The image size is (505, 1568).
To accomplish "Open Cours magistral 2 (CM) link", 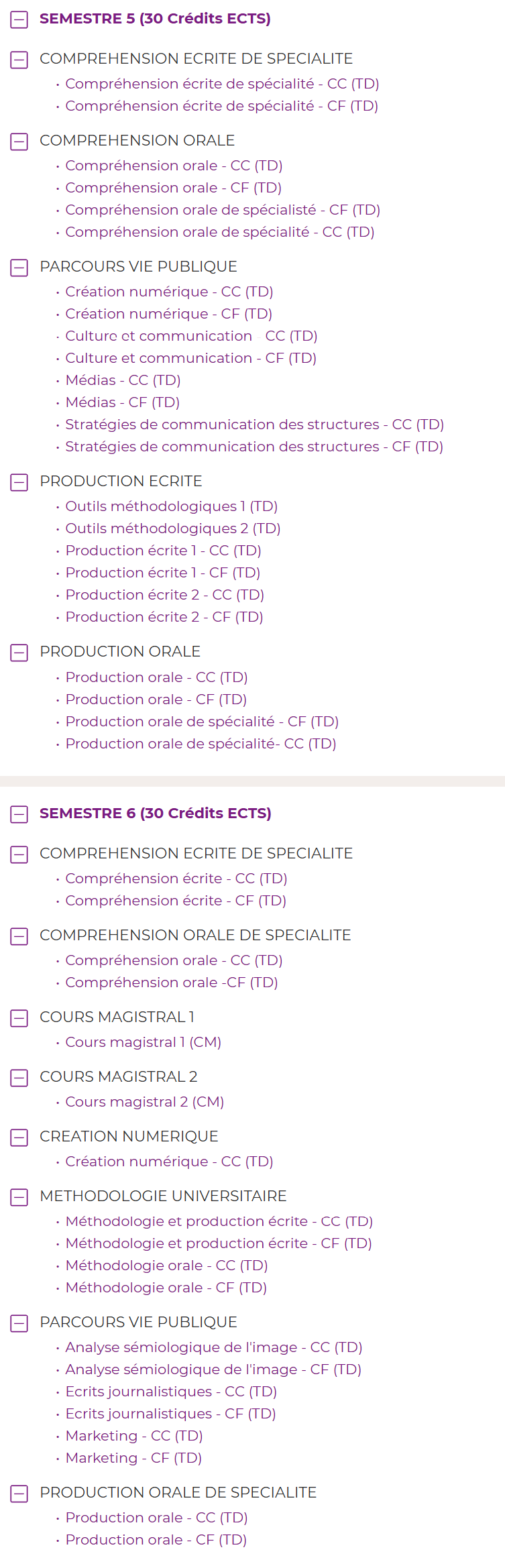I will [144, 1102].
